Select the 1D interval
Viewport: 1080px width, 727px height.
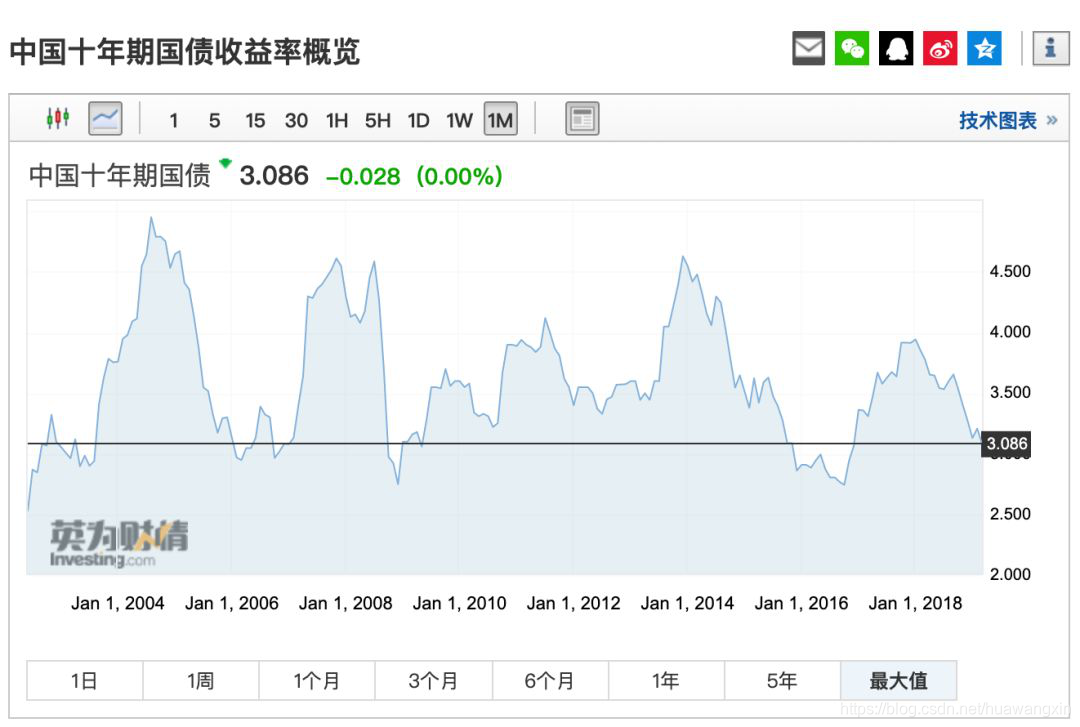(418, 121)
